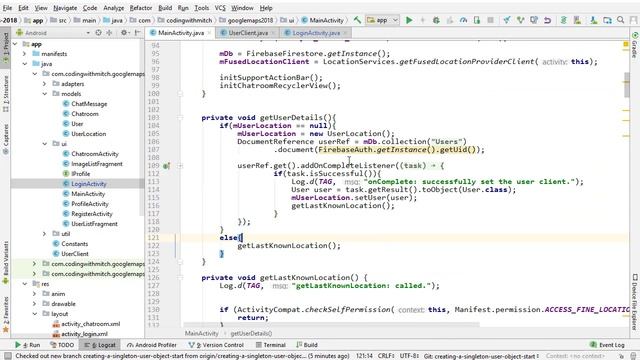Click the 121:14 cursor position status

[364, 356]
